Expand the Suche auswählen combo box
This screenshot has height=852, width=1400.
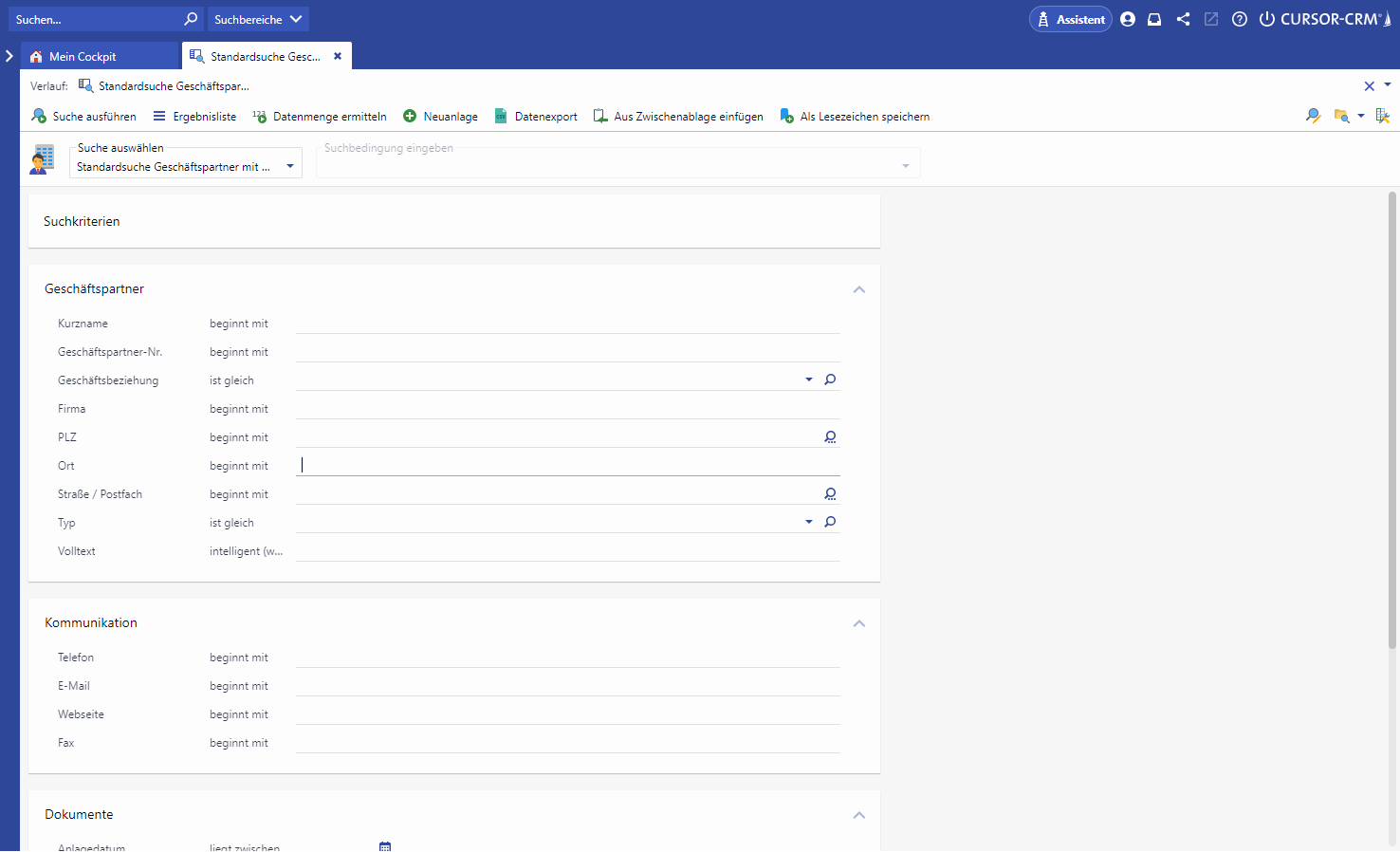(x=290, y=166)
